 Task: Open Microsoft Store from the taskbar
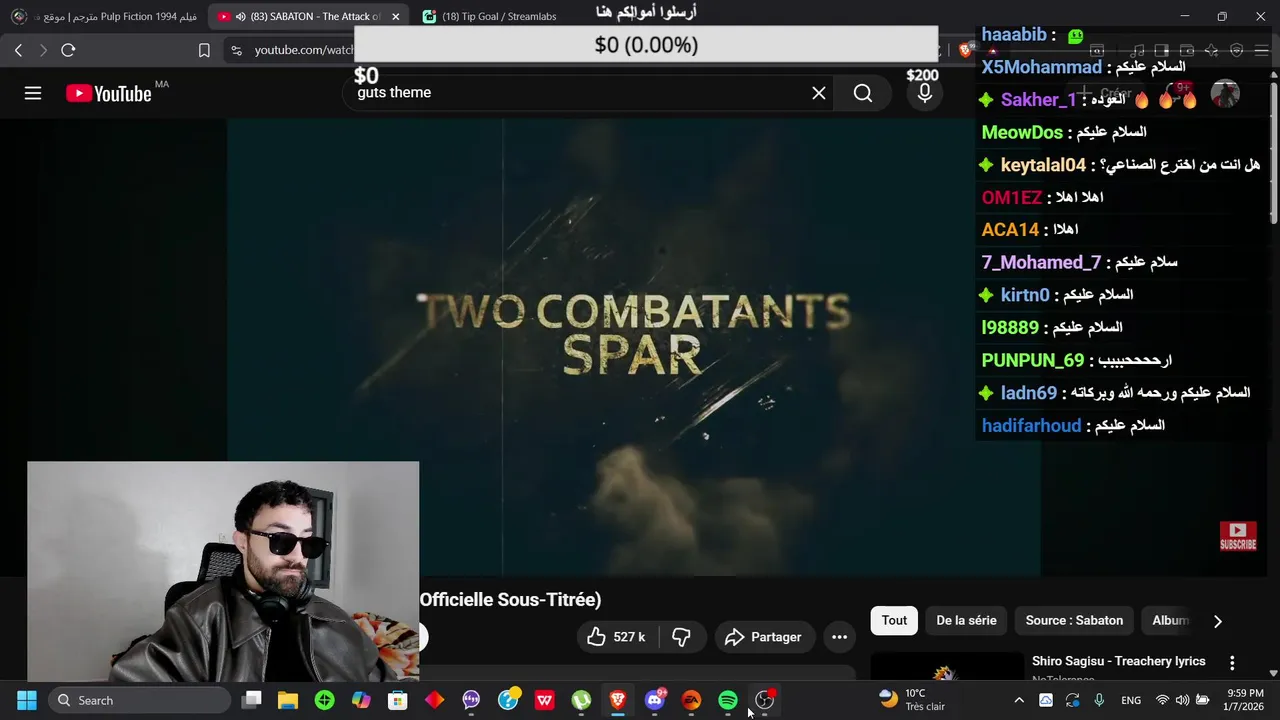[398, 700]
